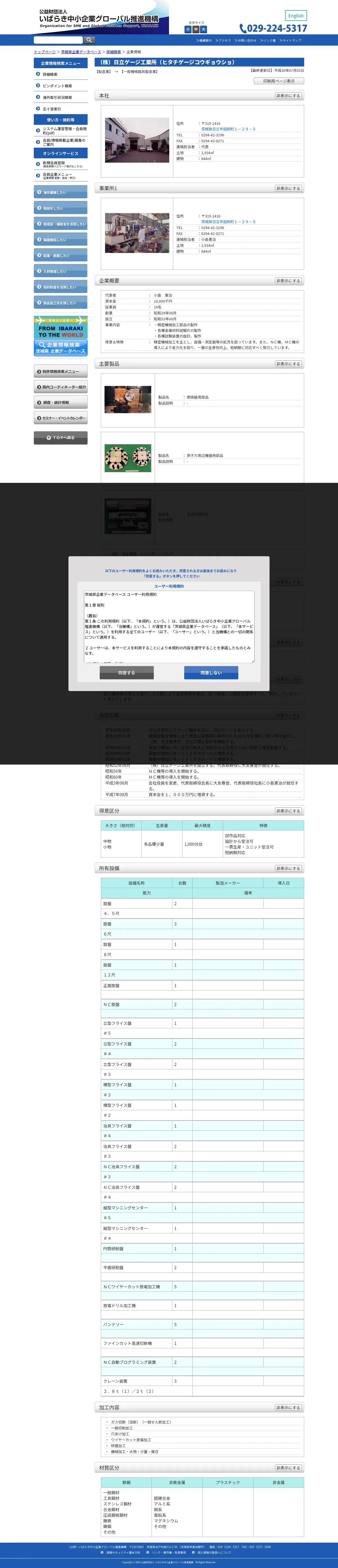Screen dimensions: 338x1568
Task: Open 機構案内 in the top navigation
Action: pos(204,40)
